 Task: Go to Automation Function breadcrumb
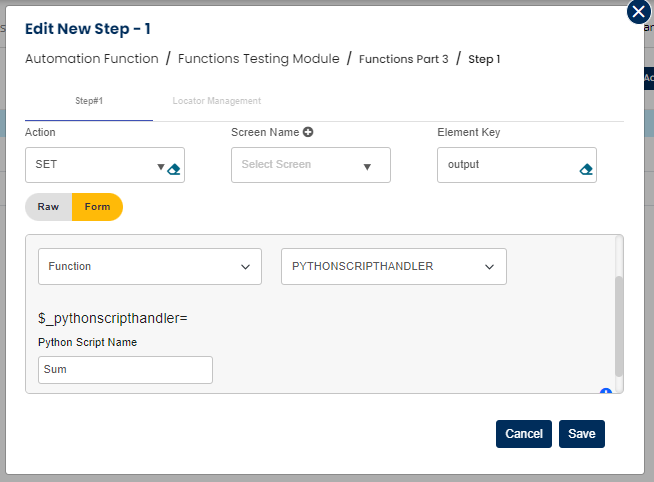[92, 59]
